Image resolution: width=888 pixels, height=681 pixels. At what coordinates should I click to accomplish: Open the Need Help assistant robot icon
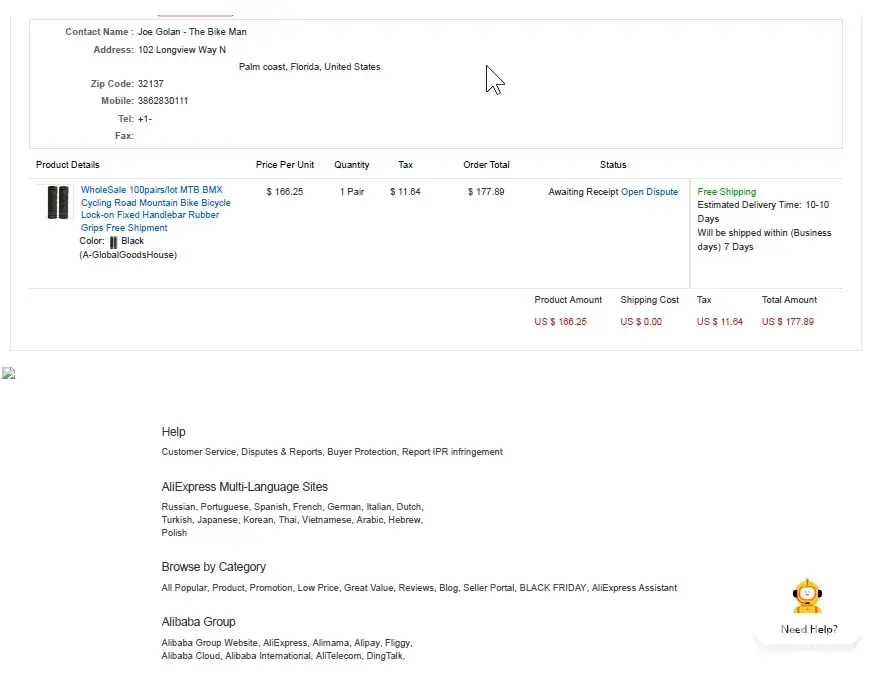807,597
